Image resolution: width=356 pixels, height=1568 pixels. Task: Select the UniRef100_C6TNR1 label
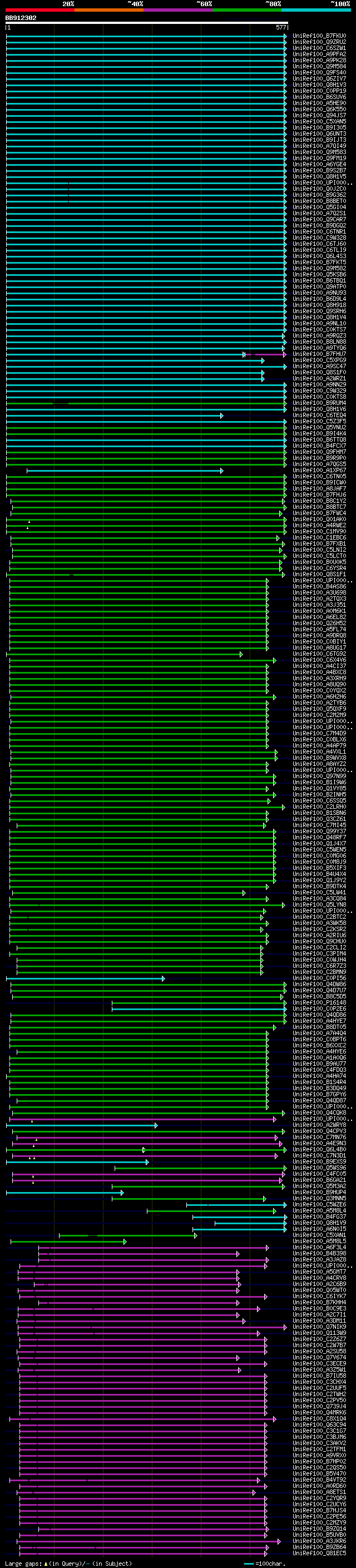tap(319, 231)
